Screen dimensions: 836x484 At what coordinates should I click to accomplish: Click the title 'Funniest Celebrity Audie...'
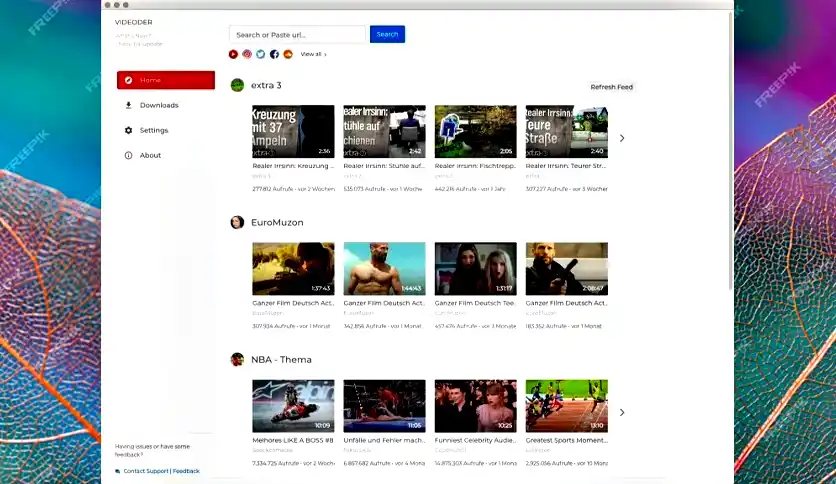[476, 440]
